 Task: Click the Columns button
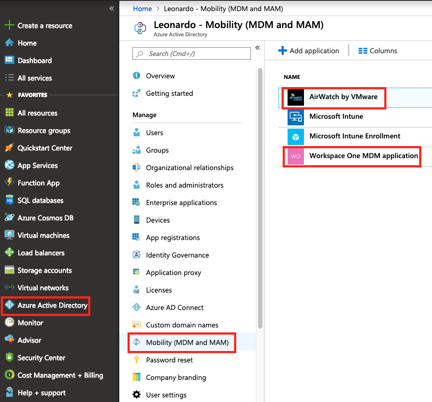click(378, 51)
